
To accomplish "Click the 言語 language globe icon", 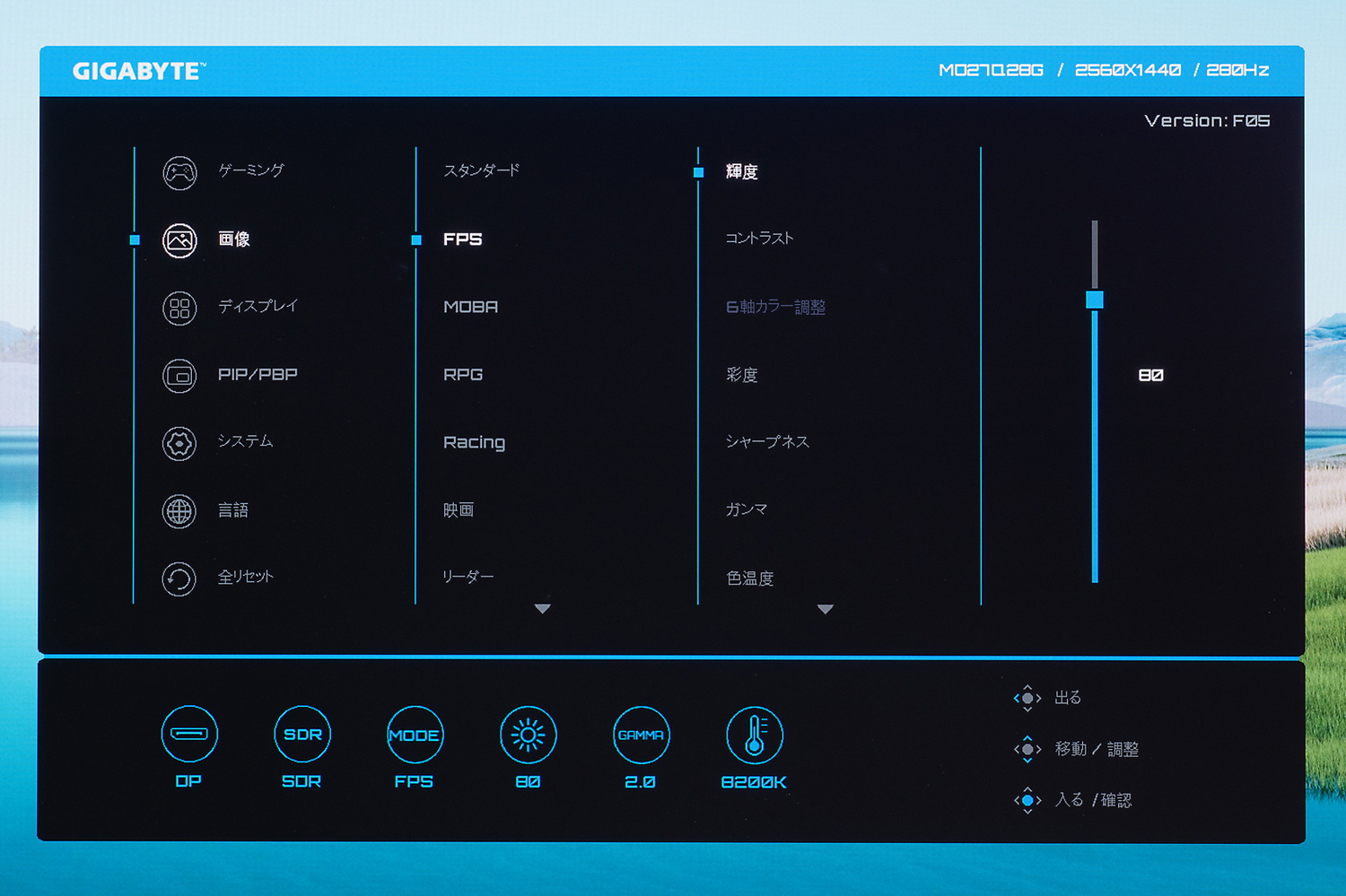I will coord(179,511).
